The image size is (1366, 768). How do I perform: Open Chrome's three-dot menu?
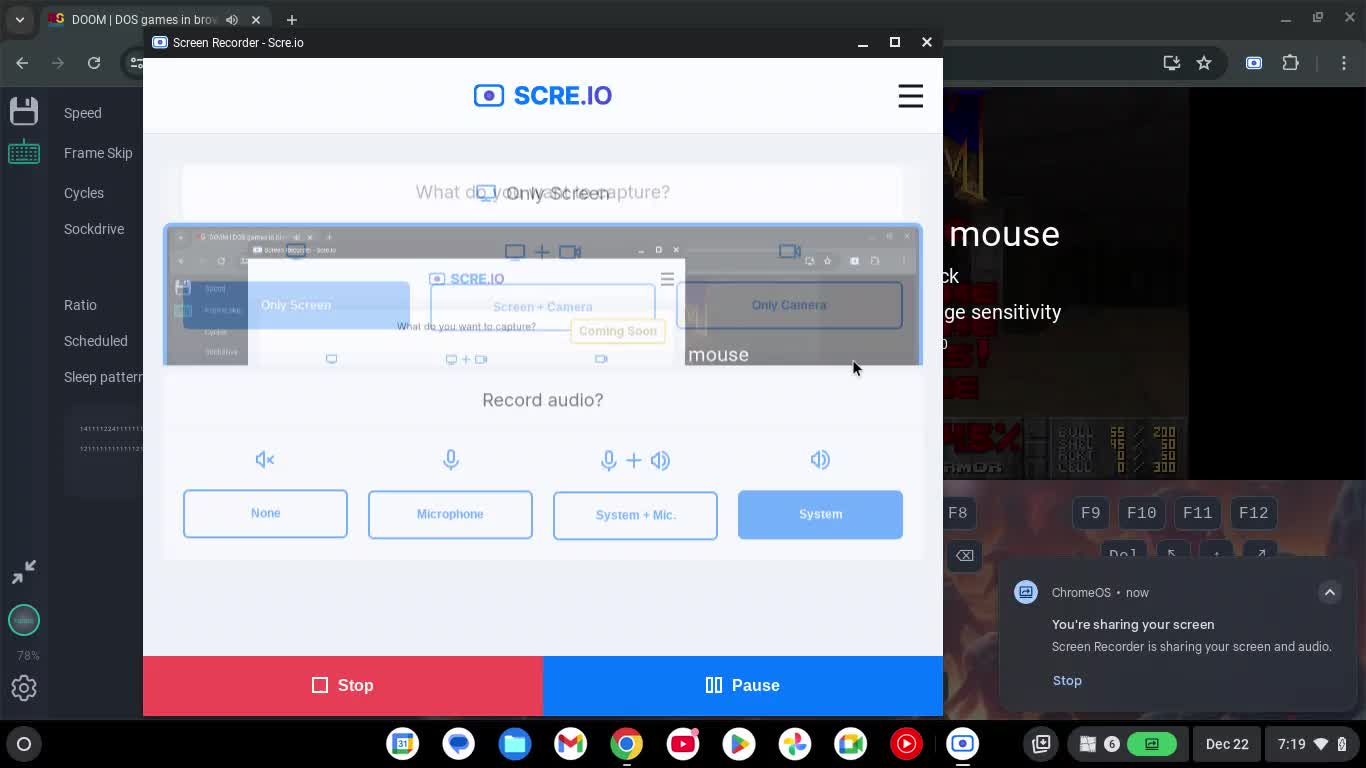point(1344,63)
